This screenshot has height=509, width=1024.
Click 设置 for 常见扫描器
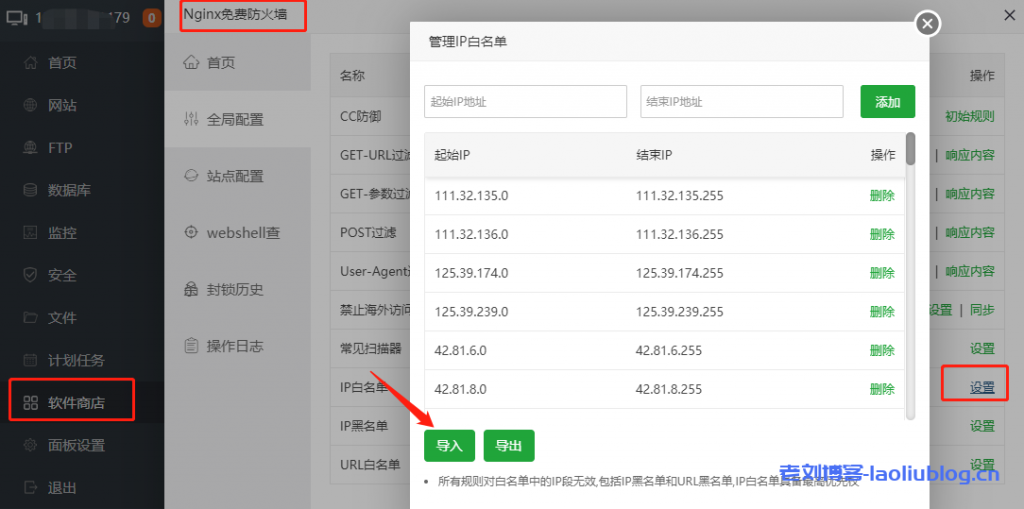tap(982, 349)
